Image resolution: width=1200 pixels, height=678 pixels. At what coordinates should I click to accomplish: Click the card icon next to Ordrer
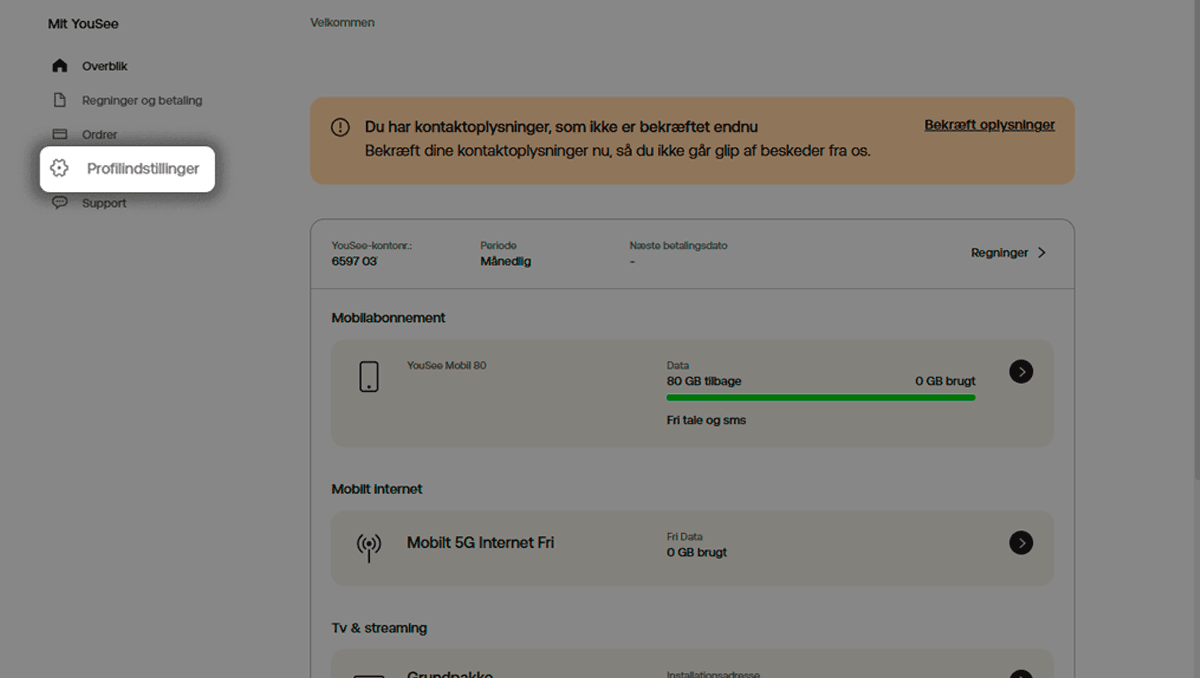point(60,135)
